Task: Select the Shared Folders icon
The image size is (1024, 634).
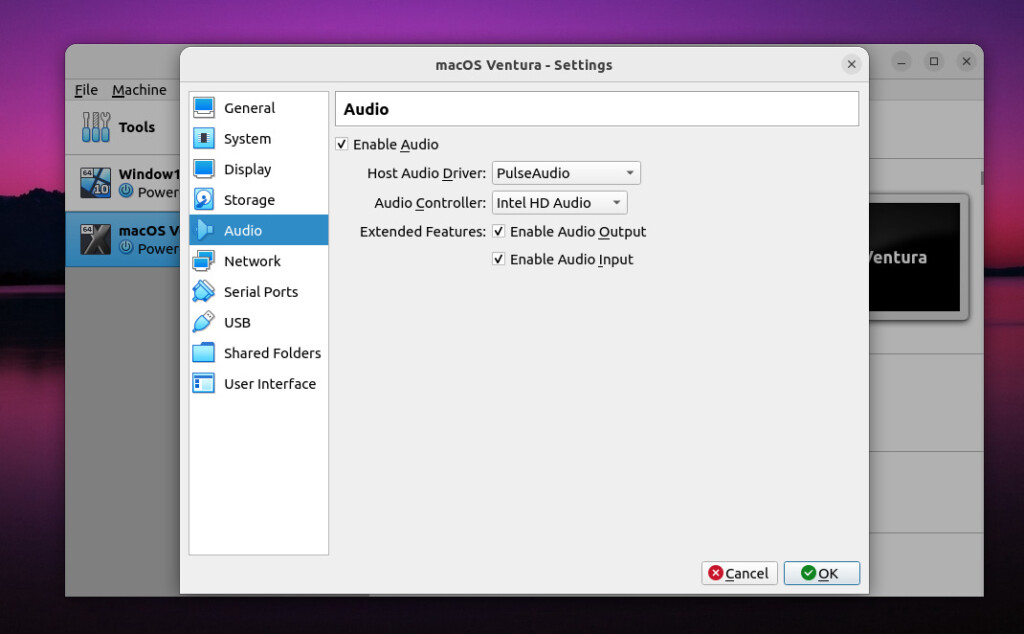Action: click(204, 353)
